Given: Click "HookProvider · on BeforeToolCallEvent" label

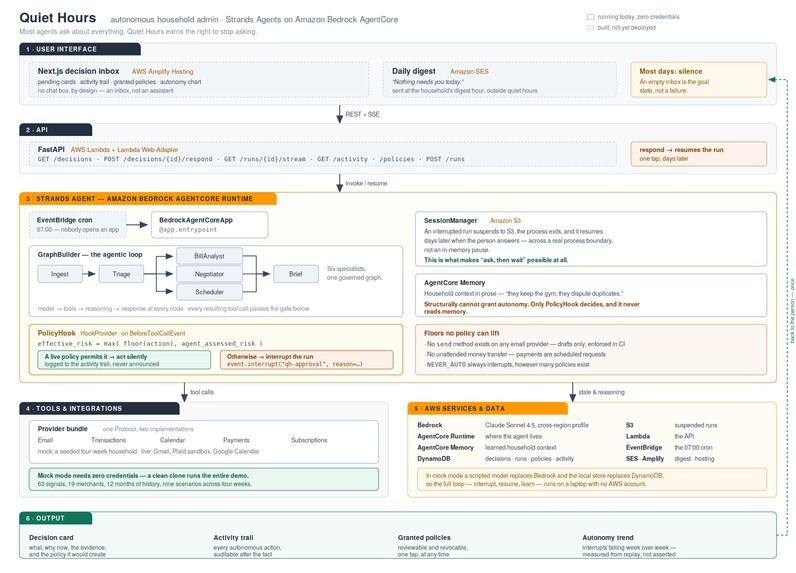Looking at the screenshot, I should 132,333.
